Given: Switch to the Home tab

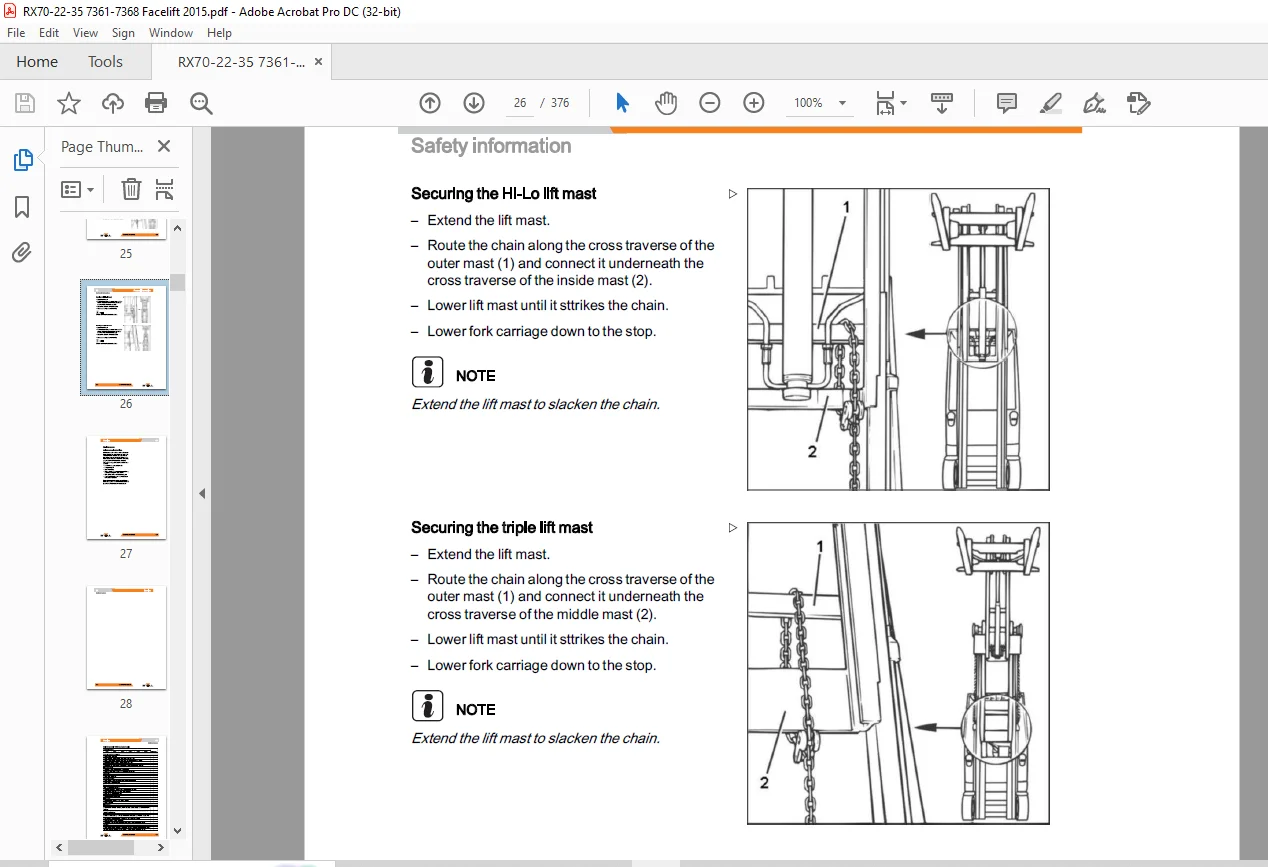Looking at the screenshot, I should tap(37, 62).
